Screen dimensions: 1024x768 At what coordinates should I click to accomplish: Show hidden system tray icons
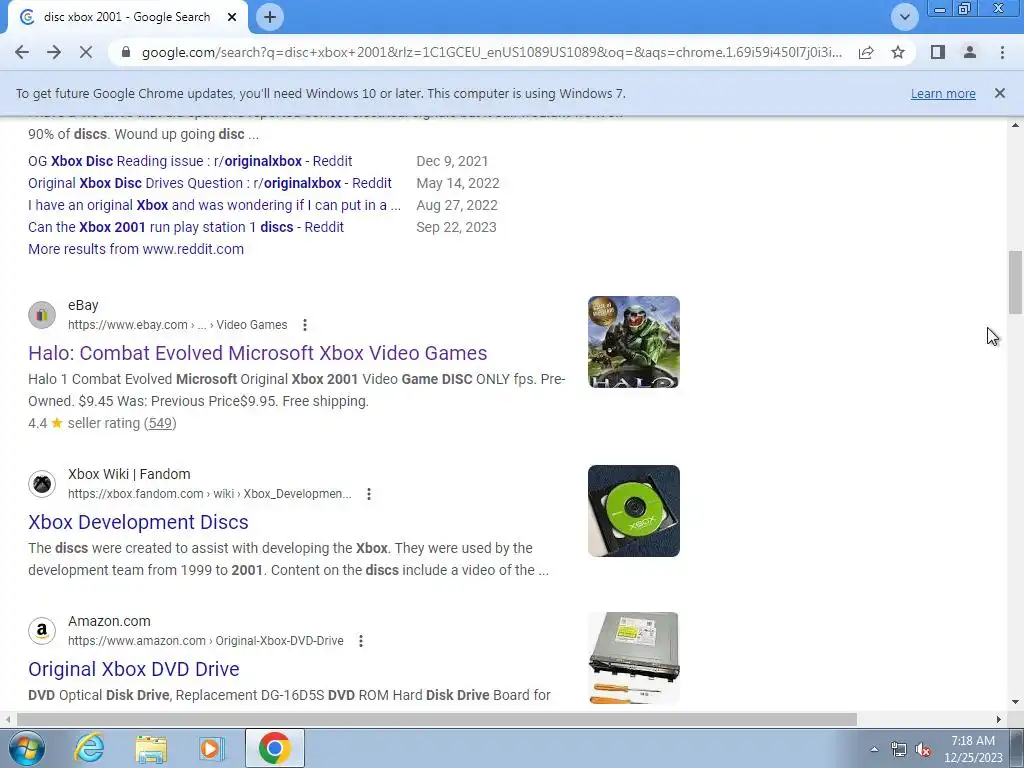874,749
